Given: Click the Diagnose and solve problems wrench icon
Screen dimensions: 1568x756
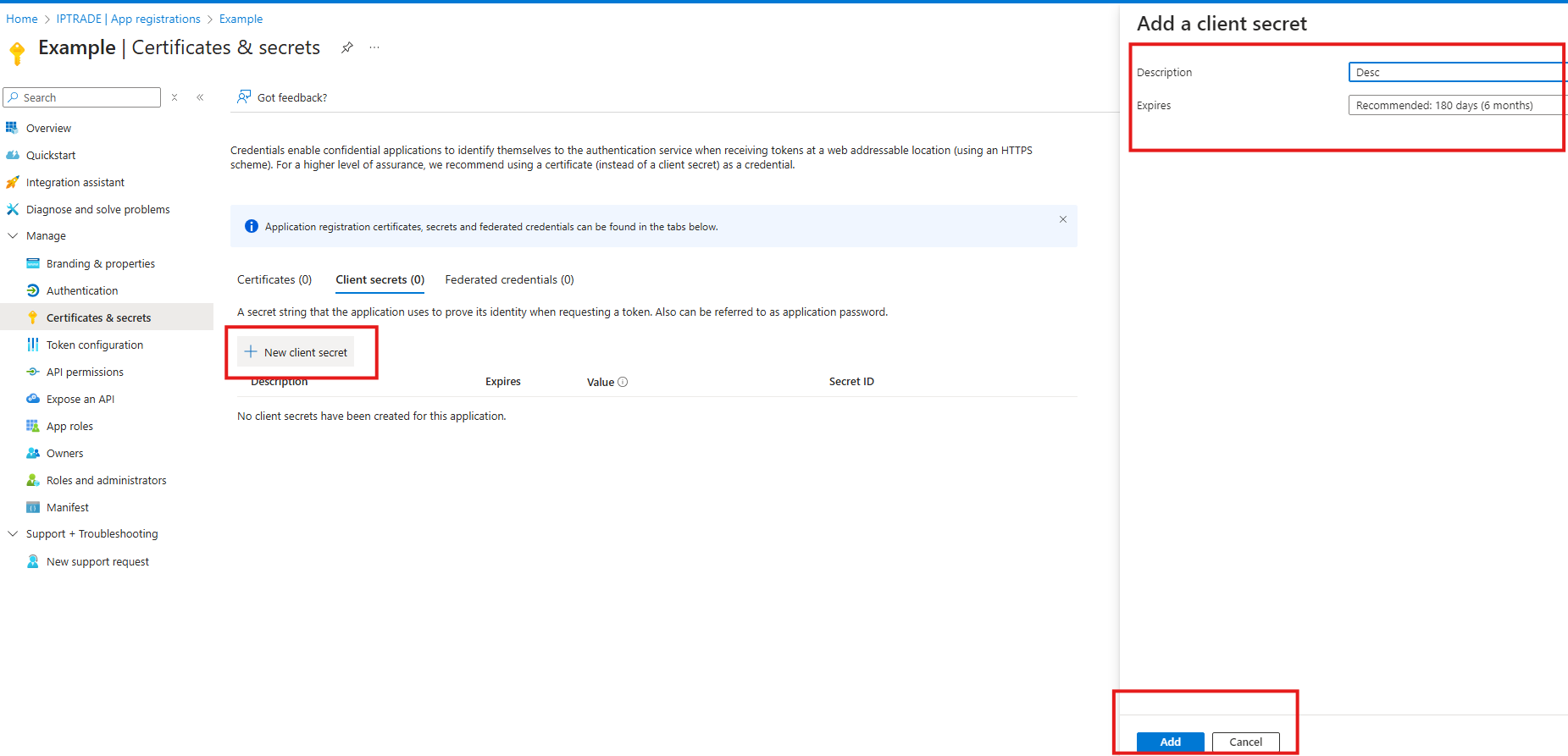Looking at the screenshot, I should click(x=12, y=209).
